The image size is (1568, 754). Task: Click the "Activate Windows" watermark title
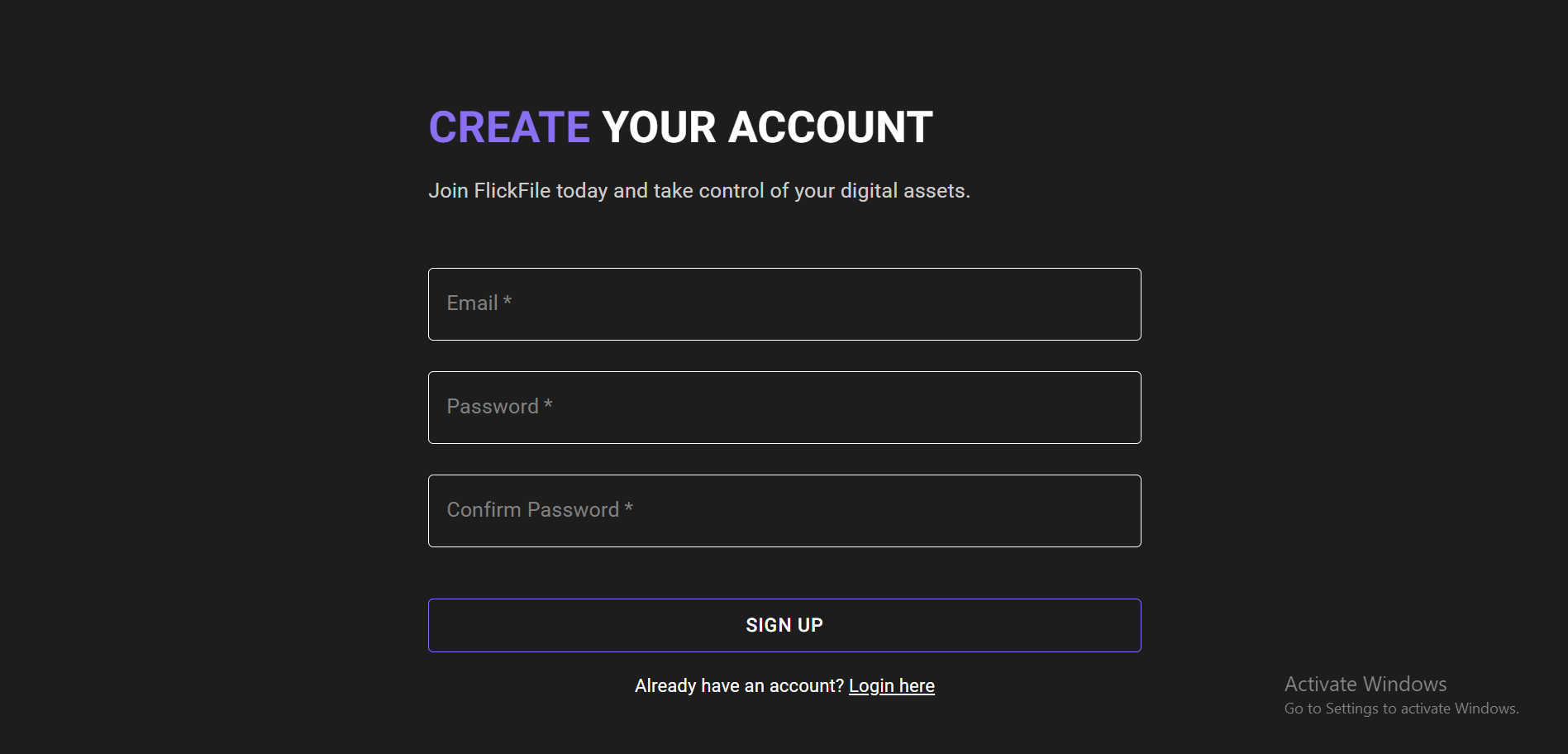(1365, 685)
